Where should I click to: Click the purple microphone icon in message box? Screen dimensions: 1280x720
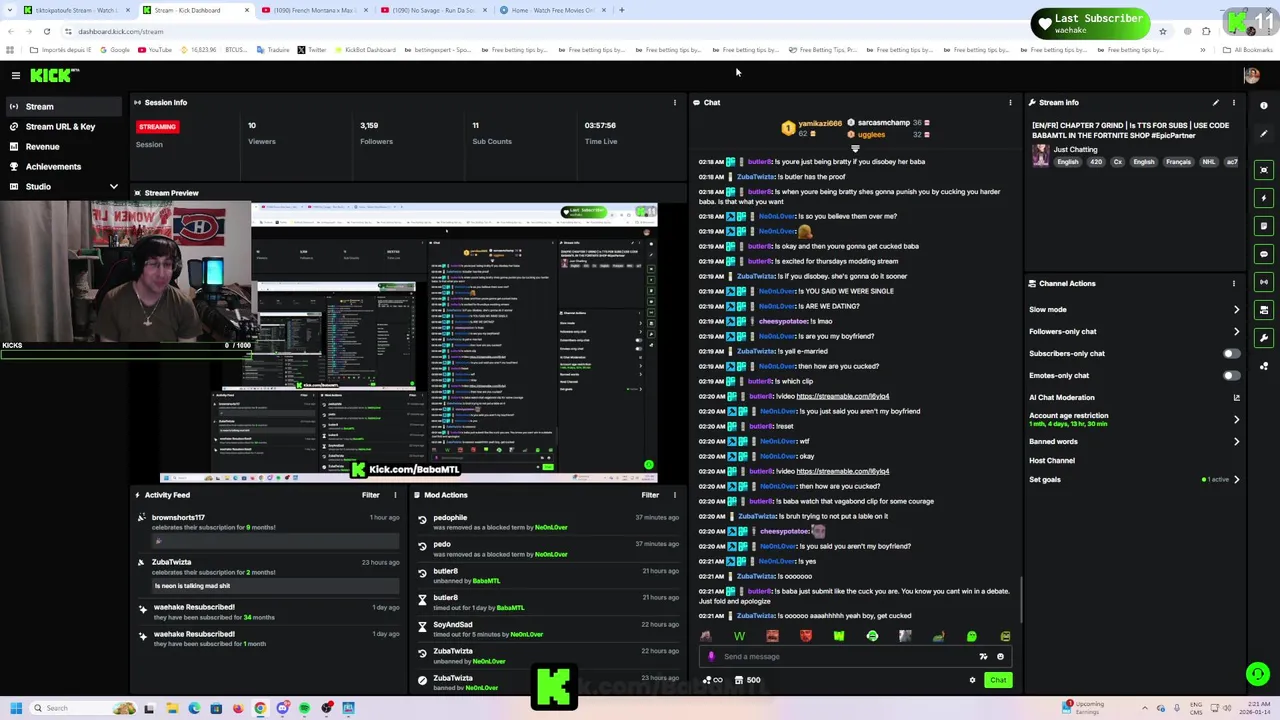coord(711,657)
